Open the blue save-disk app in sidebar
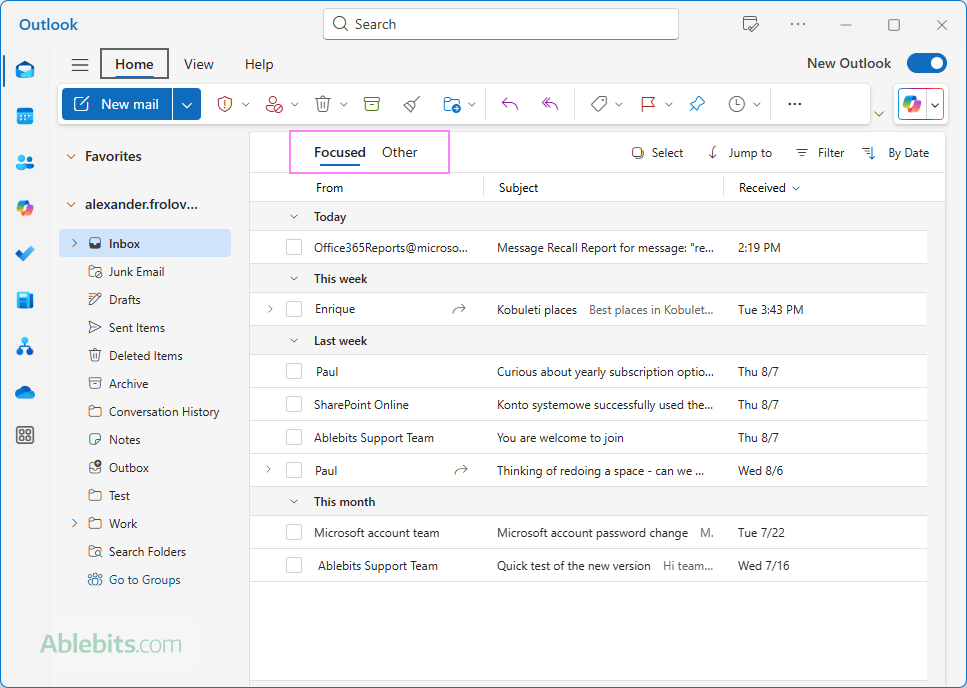 (25, 300)
